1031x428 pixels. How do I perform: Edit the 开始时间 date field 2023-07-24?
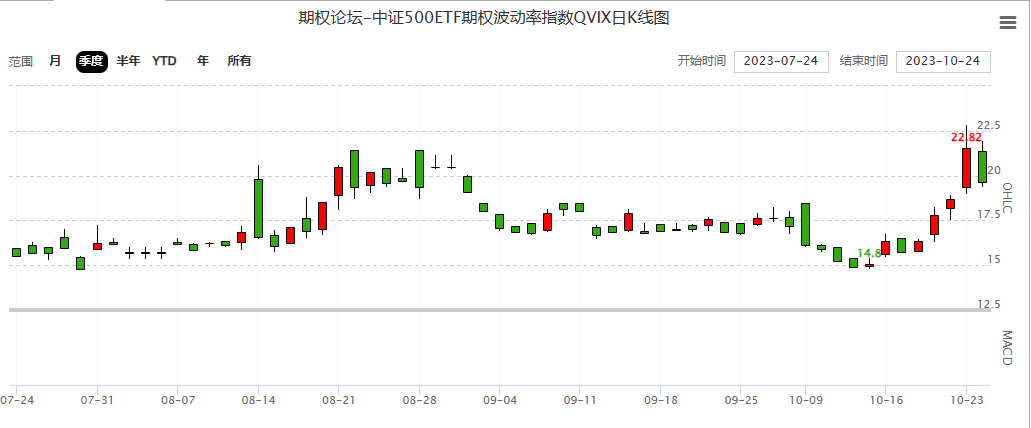coord(781,61)
